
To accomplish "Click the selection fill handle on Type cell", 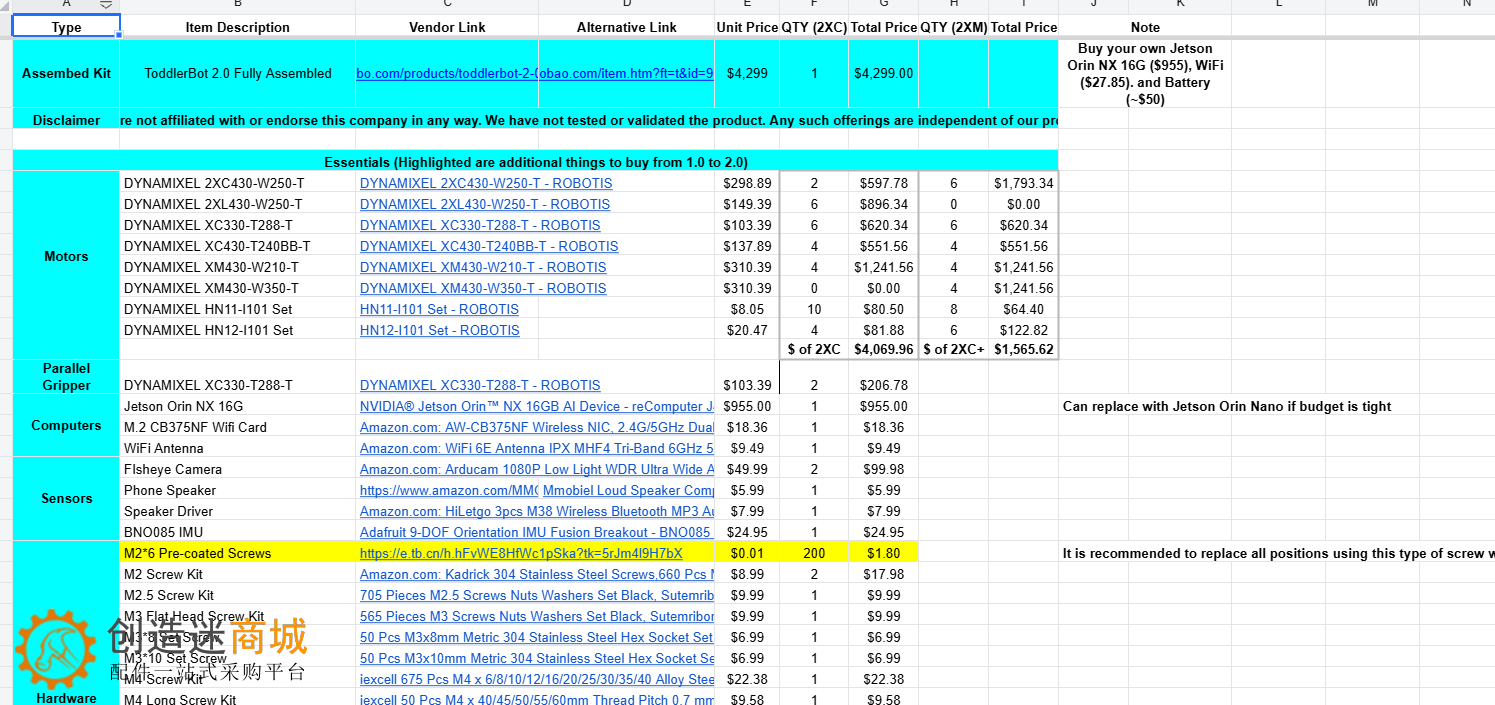I will coord(119,36).
